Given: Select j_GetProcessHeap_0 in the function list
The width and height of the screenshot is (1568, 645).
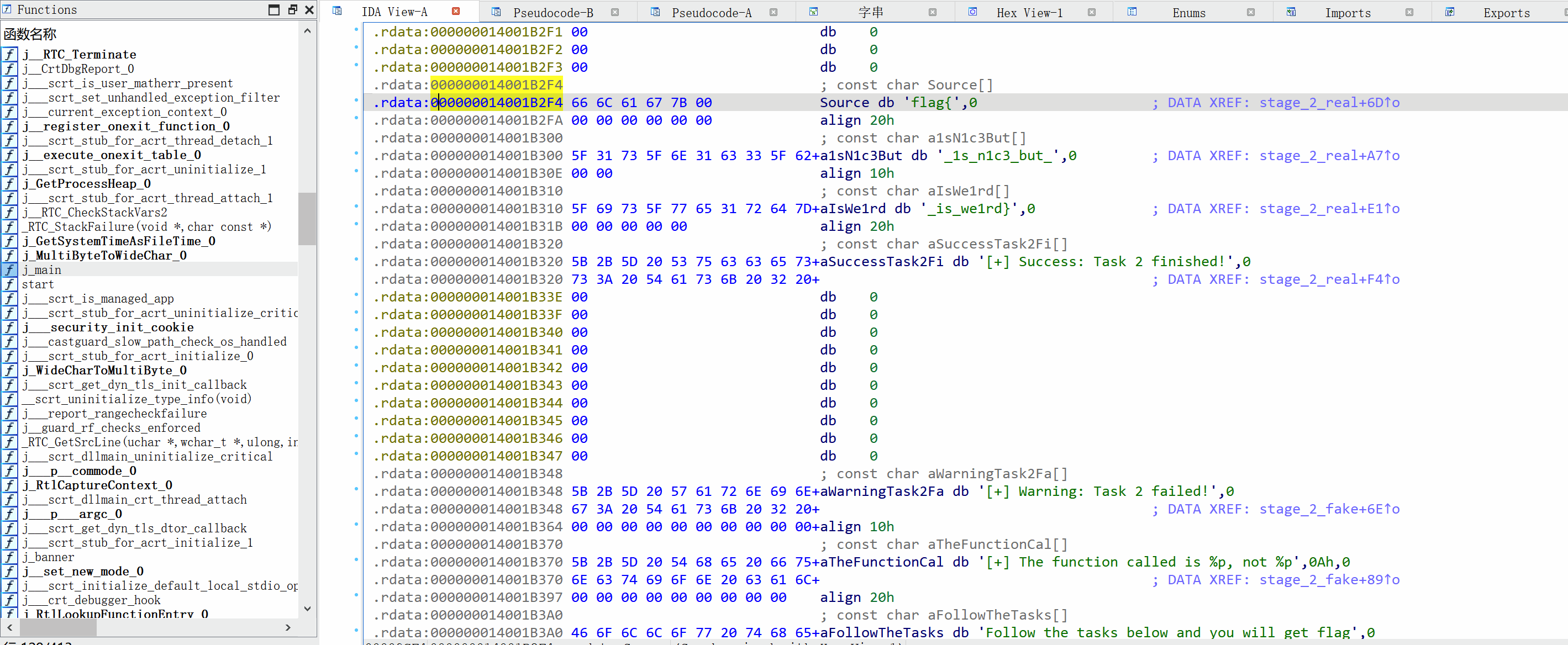Looking at the screenshot, I should point(86,184).
